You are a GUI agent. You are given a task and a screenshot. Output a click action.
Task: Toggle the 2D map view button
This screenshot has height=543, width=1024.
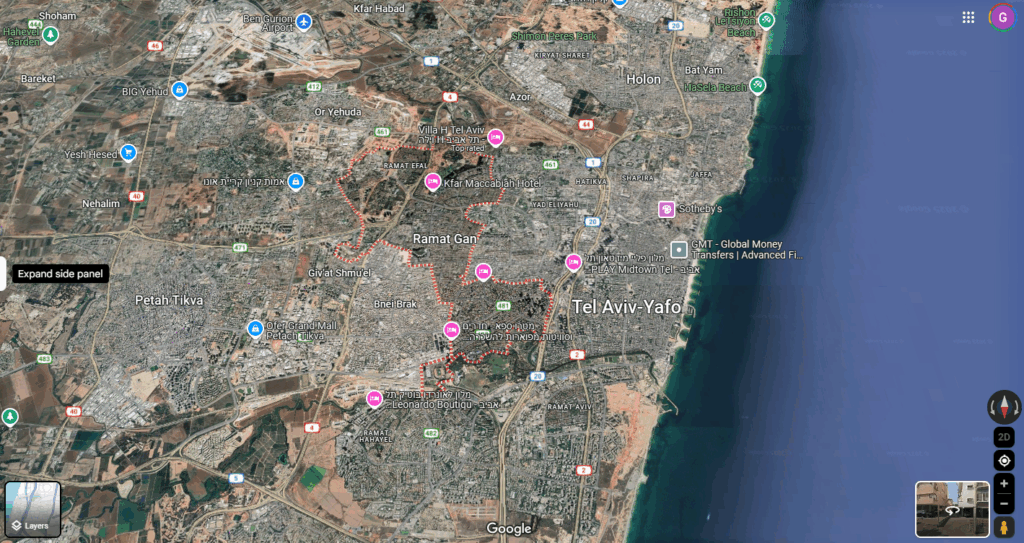[x=1004, y=437]
